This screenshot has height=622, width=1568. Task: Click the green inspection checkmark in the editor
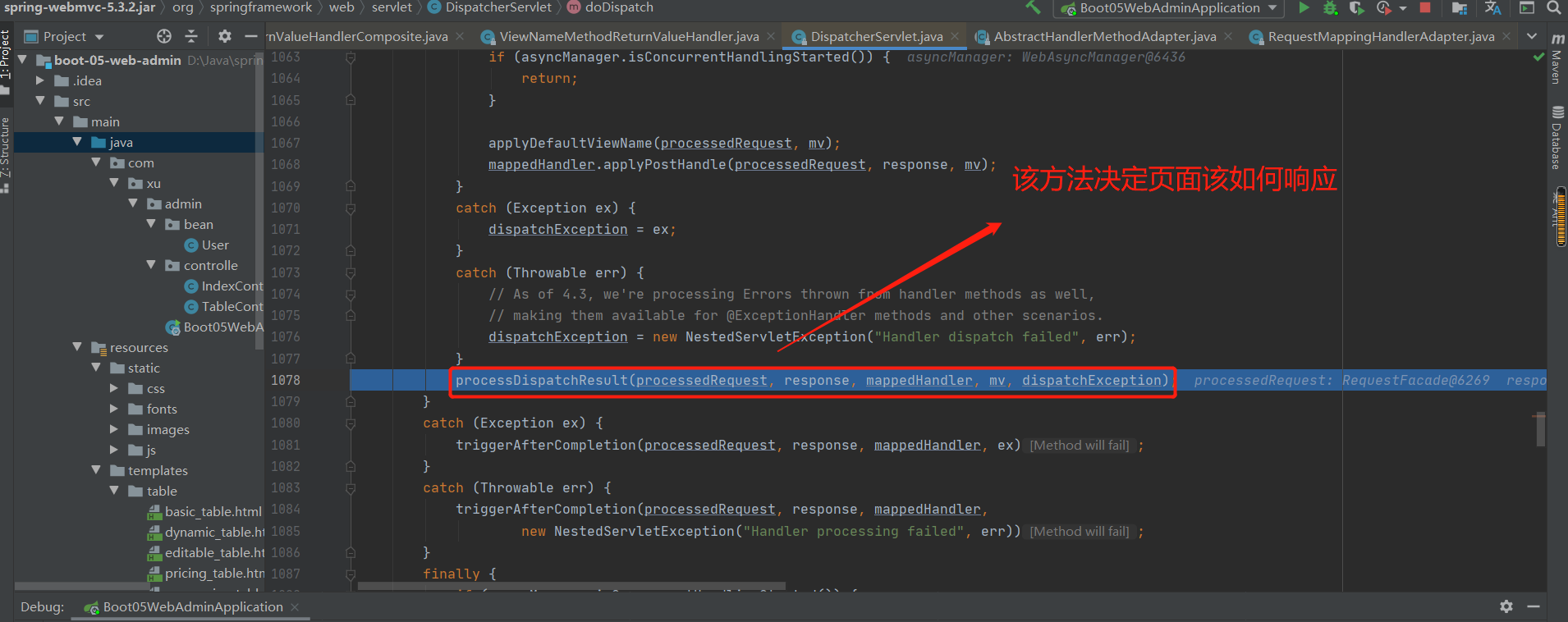[1538, 57]
